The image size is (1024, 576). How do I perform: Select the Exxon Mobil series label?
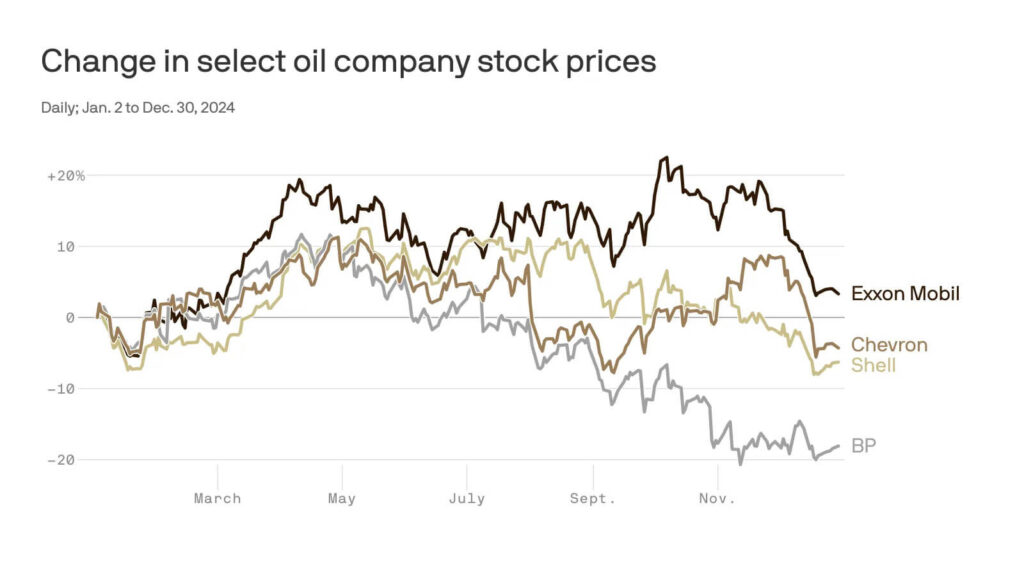click(x=905, y=294)
